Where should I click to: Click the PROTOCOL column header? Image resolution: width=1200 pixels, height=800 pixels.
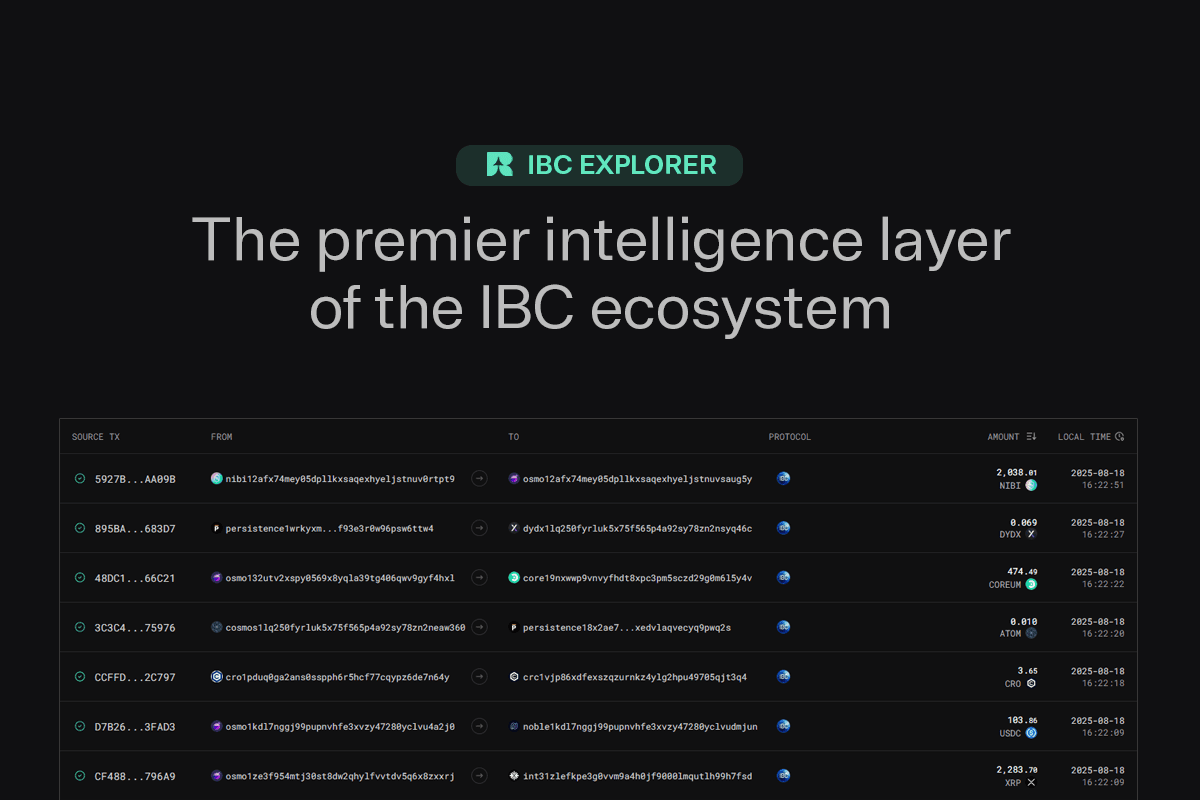tap(790, 437)
